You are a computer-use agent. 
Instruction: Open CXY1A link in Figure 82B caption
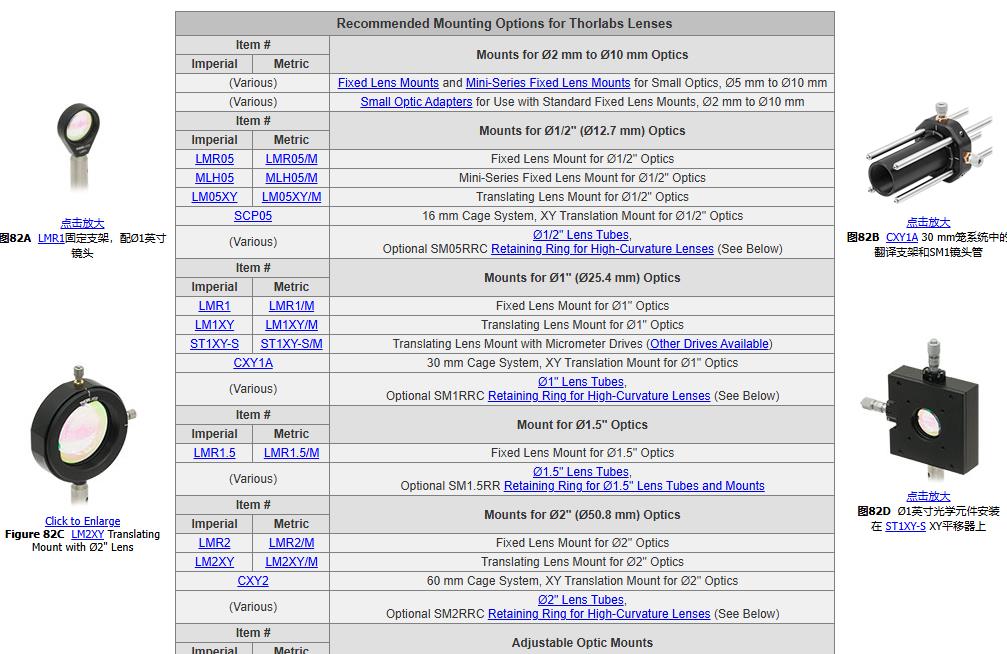coord(902,237)
